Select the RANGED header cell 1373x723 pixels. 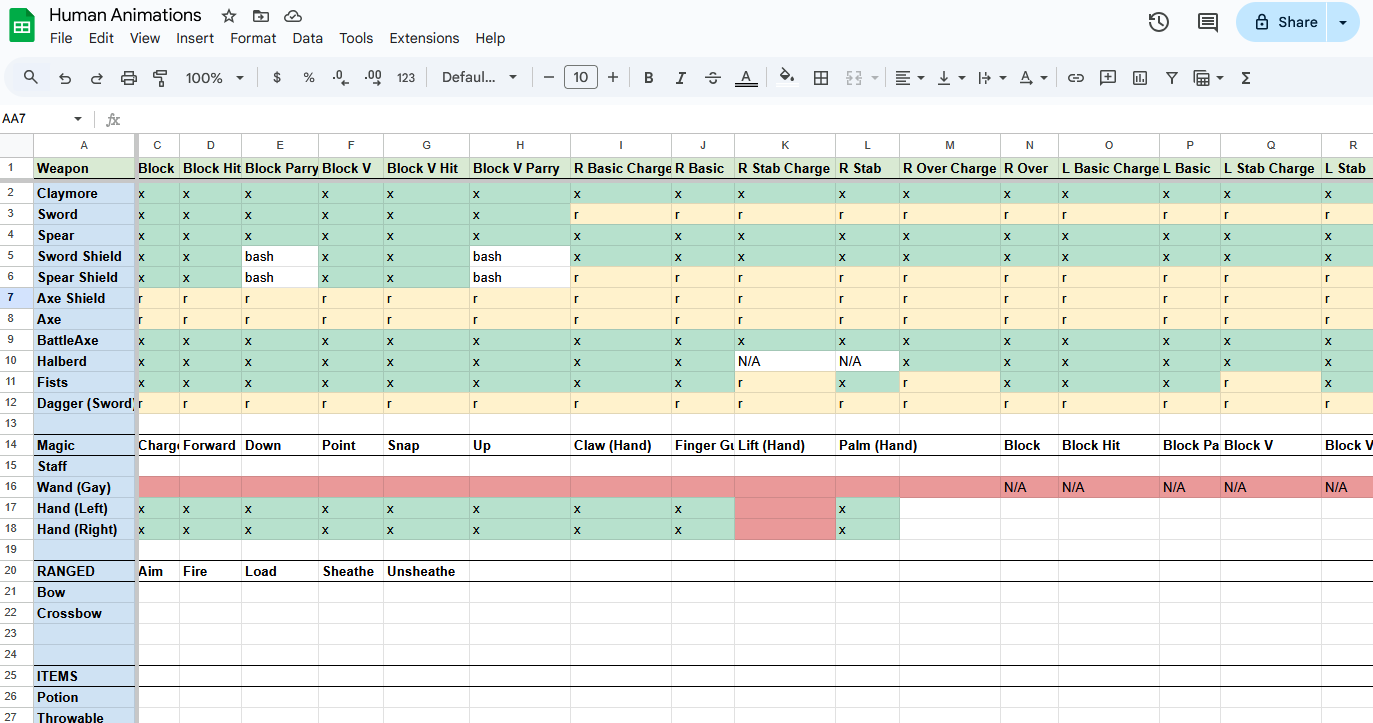pos(85,571)
